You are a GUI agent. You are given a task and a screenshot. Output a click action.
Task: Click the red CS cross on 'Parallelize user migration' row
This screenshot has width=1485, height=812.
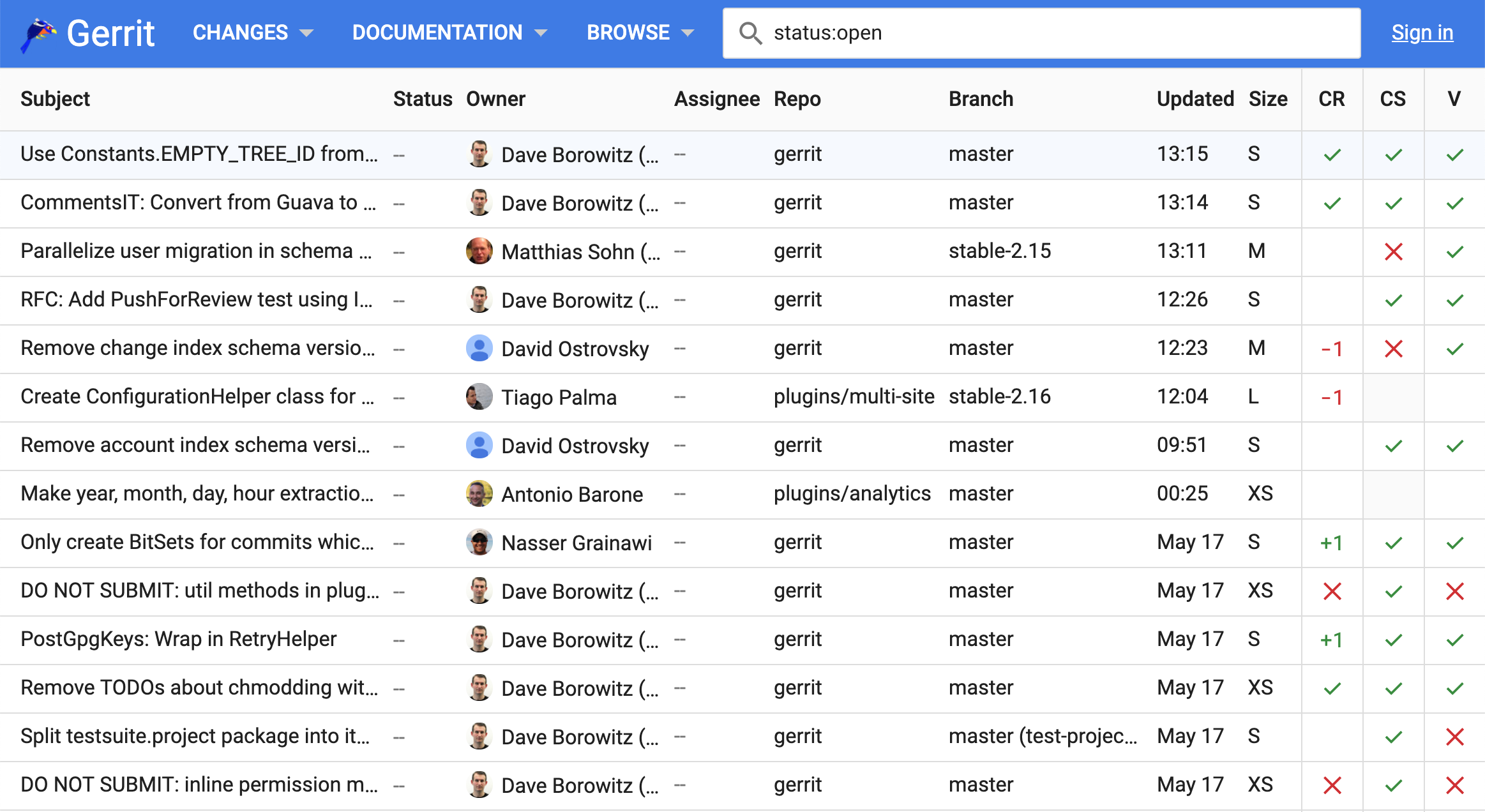tap(1392, 252)
